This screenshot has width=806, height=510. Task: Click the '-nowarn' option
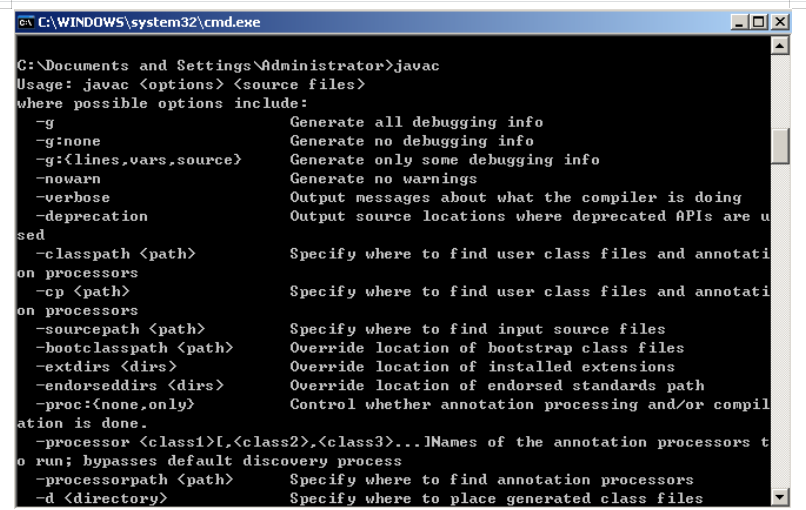pyautogui.click(x=68, y=179)
